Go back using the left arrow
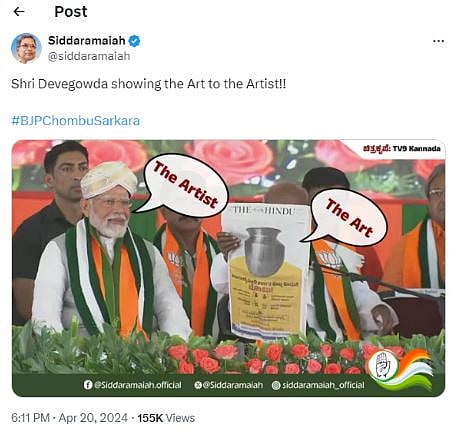465x442 pixels. 19,12
